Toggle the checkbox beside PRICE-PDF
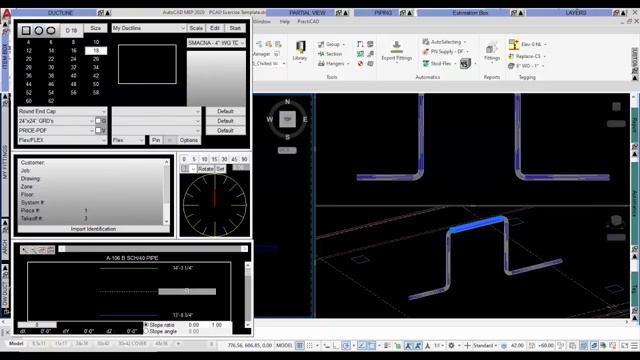Screen dimensions: 640x360 tap(98, 131)
